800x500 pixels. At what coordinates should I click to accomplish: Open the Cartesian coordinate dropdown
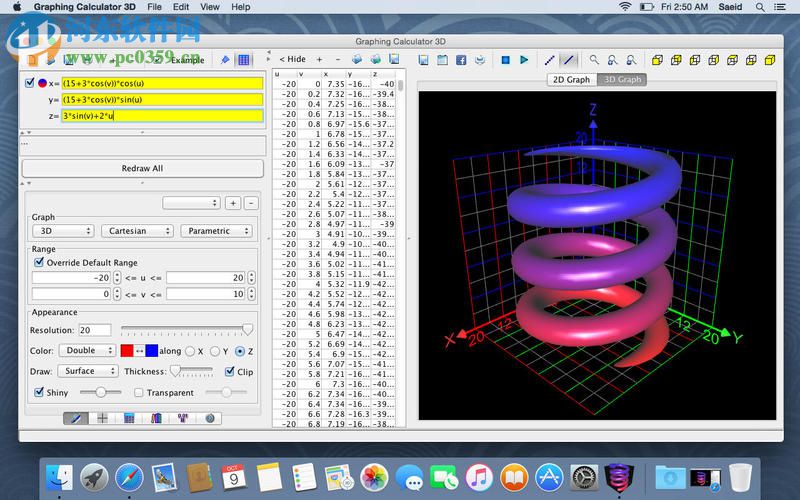(137, 231)
